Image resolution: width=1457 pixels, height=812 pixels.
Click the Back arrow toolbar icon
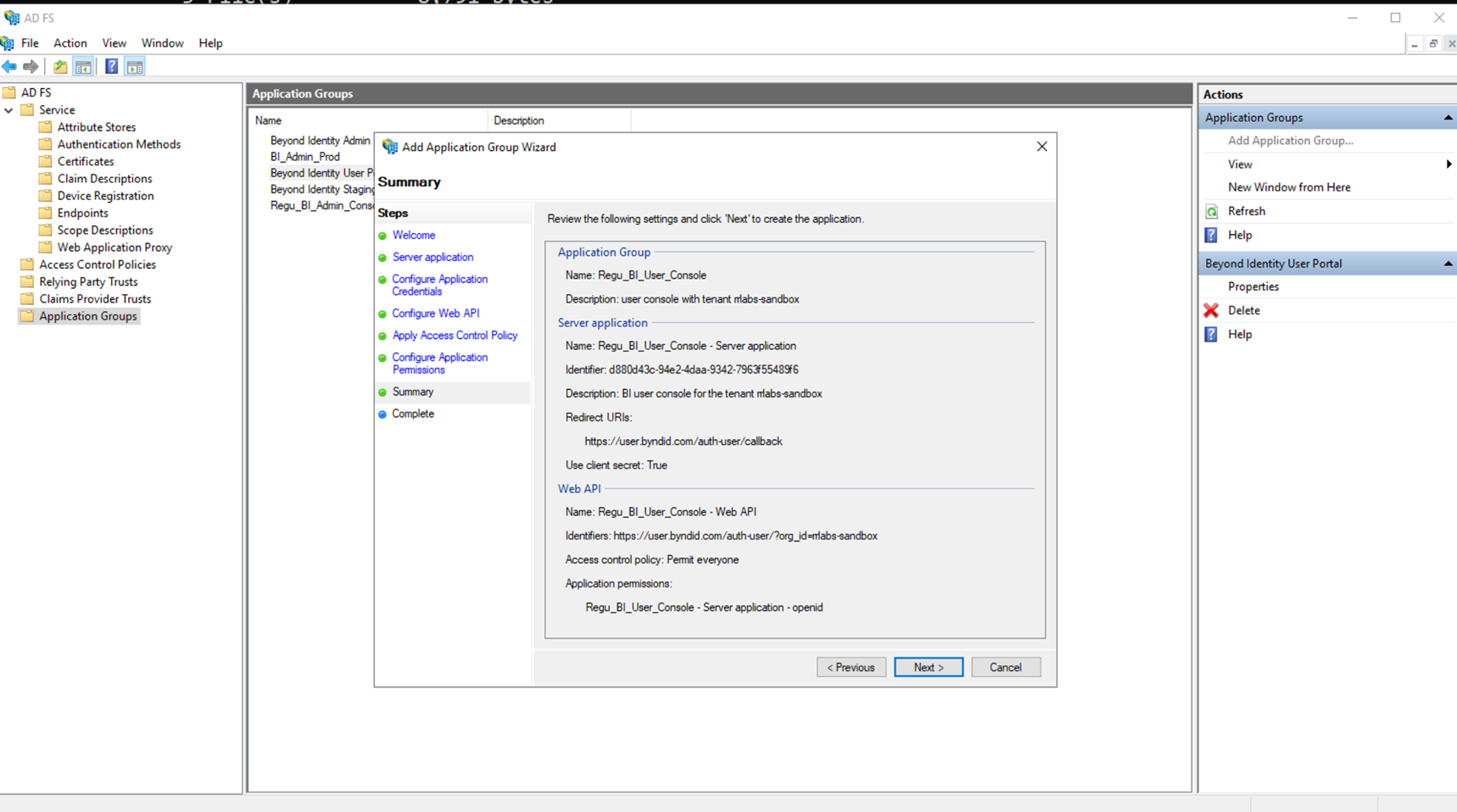click(9, 67)
